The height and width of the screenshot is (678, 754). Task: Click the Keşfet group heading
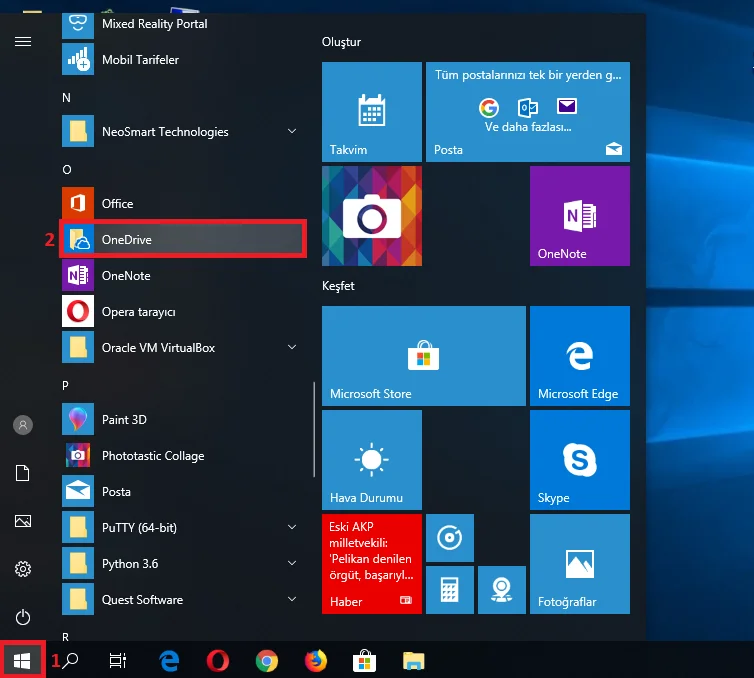point(338,286)
